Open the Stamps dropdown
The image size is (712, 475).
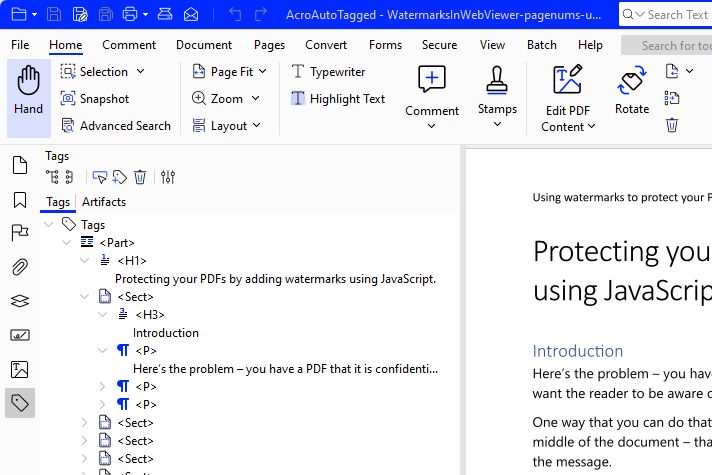pyautogui.click(x=497, y=124)
